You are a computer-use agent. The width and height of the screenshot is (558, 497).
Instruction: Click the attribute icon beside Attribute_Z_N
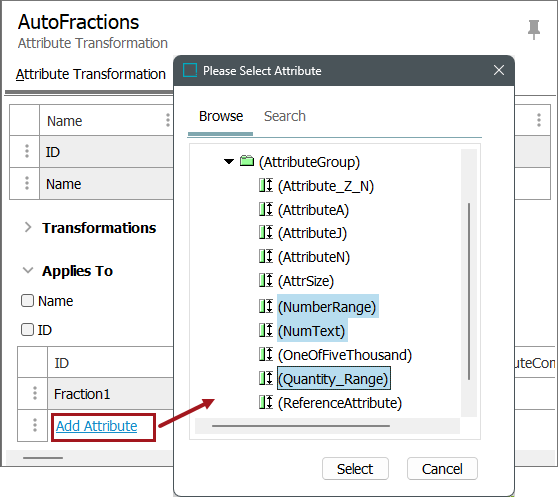(266, 185)
